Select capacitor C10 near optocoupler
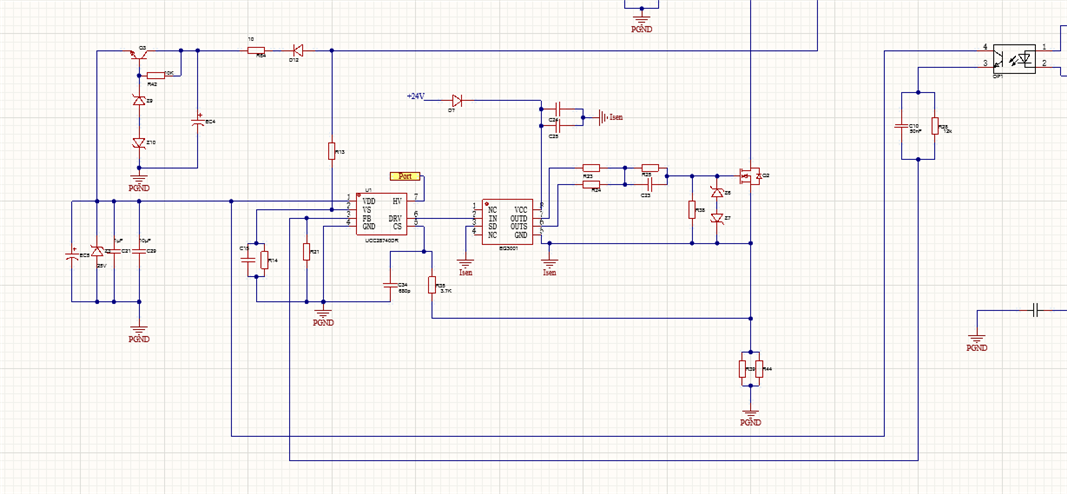The width and height of the screenshot is (1067, 494). [x=901, y=125]
